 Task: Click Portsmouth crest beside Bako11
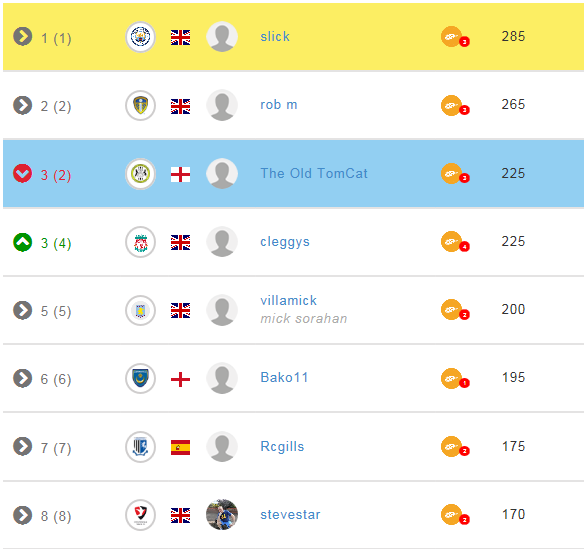point(140,378)
